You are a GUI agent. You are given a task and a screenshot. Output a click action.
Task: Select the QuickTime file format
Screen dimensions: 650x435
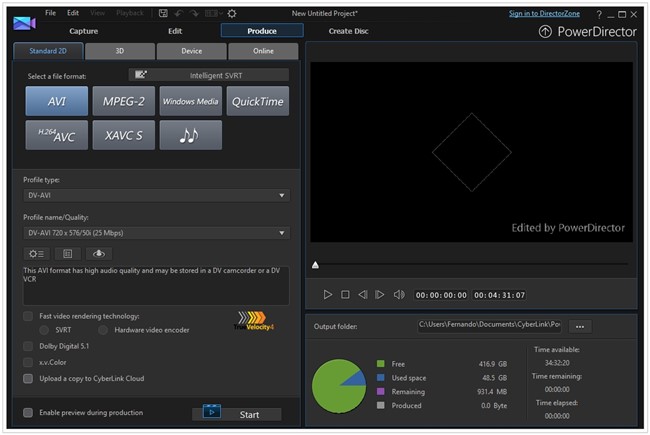click(x=258, y=101)
